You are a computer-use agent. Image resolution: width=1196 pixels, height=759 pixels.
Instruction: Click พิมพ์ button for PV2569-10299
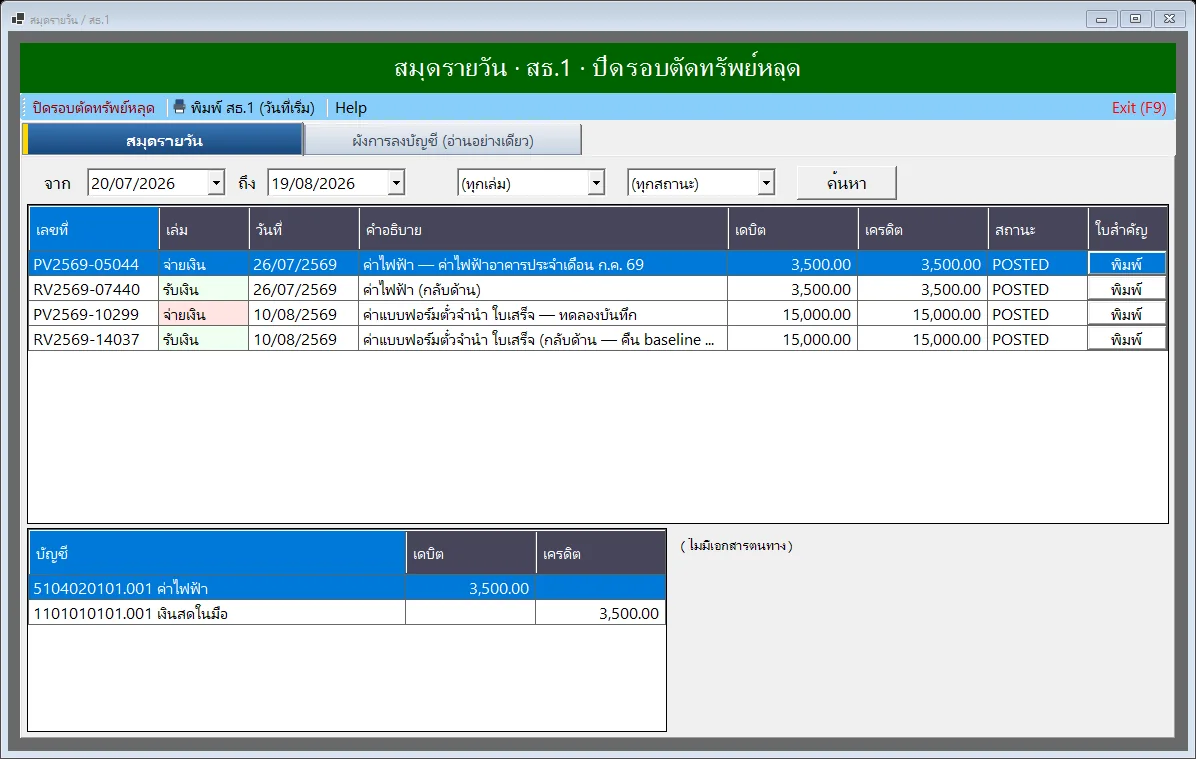click(1127, 314)
